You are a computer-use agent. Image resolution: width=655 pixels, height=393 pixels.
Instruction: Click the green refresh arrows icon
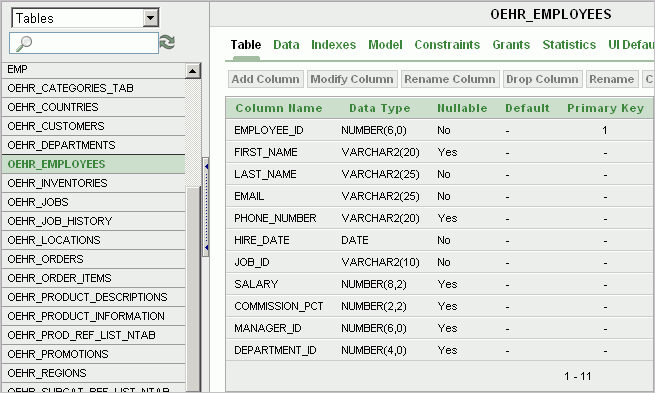pyautogui.click(x=167, y=43)
